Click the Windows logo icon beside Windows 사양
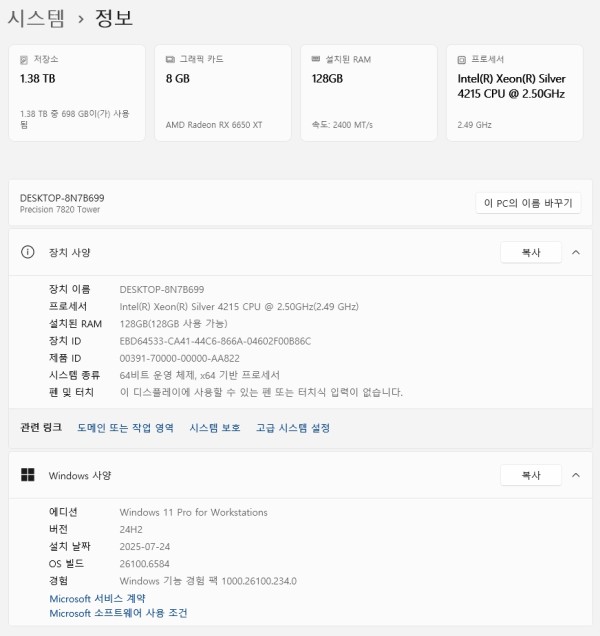 [x=28, y=475]
